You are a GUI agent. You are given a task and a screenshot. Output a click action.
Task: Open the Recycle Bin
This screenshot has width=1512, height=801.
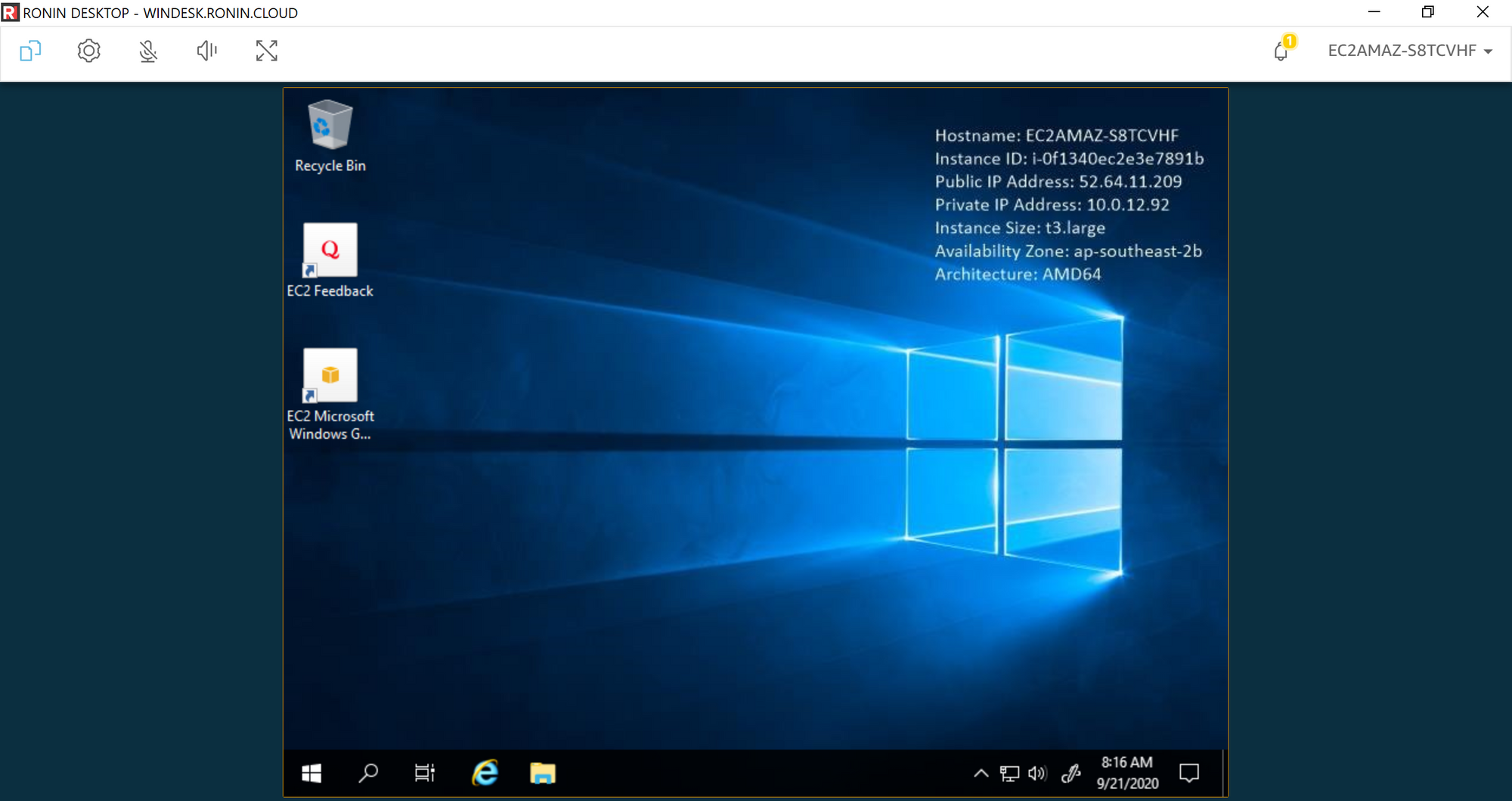(x=330, y=125)
